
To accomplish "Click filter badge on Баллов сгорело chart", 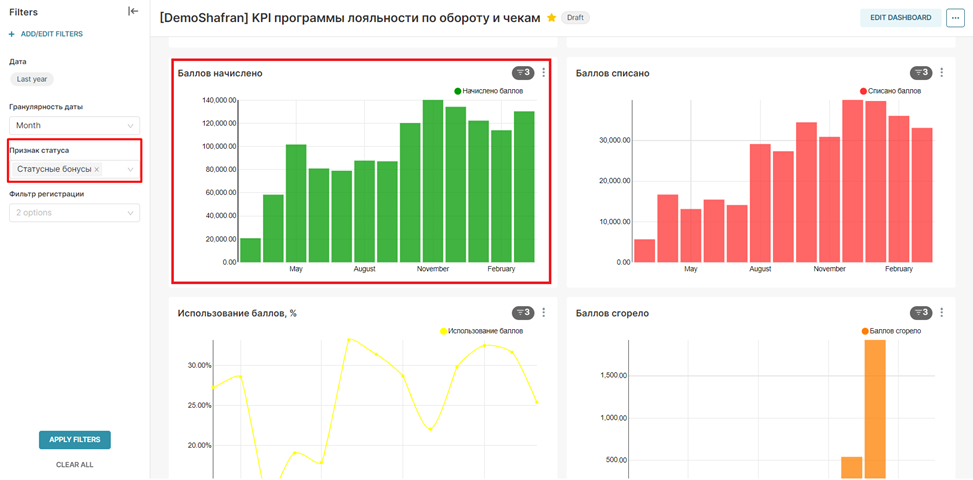I will point(920,313).
